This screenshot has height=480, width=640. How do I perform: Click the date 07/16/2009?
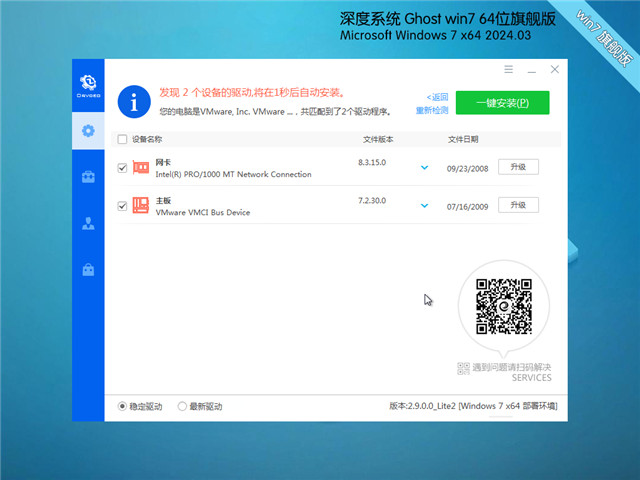click(x=467, y=207)
